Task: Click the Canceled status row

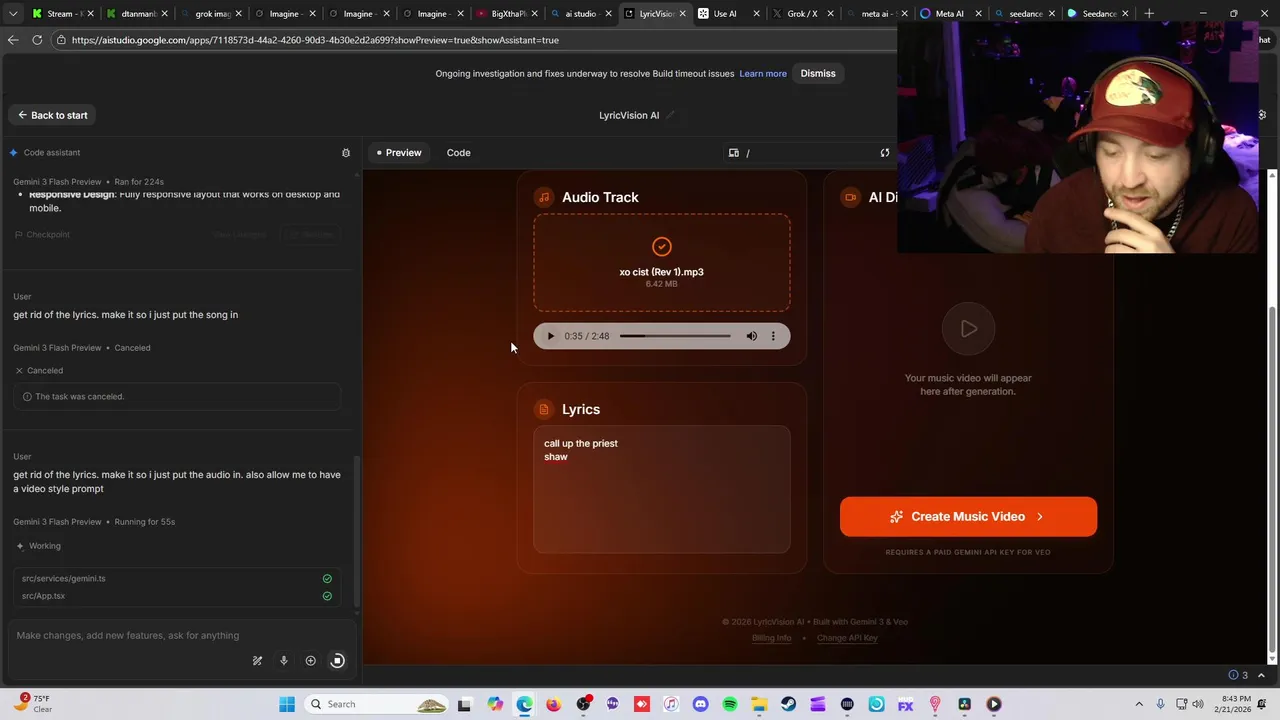Action: click(39, 370)
